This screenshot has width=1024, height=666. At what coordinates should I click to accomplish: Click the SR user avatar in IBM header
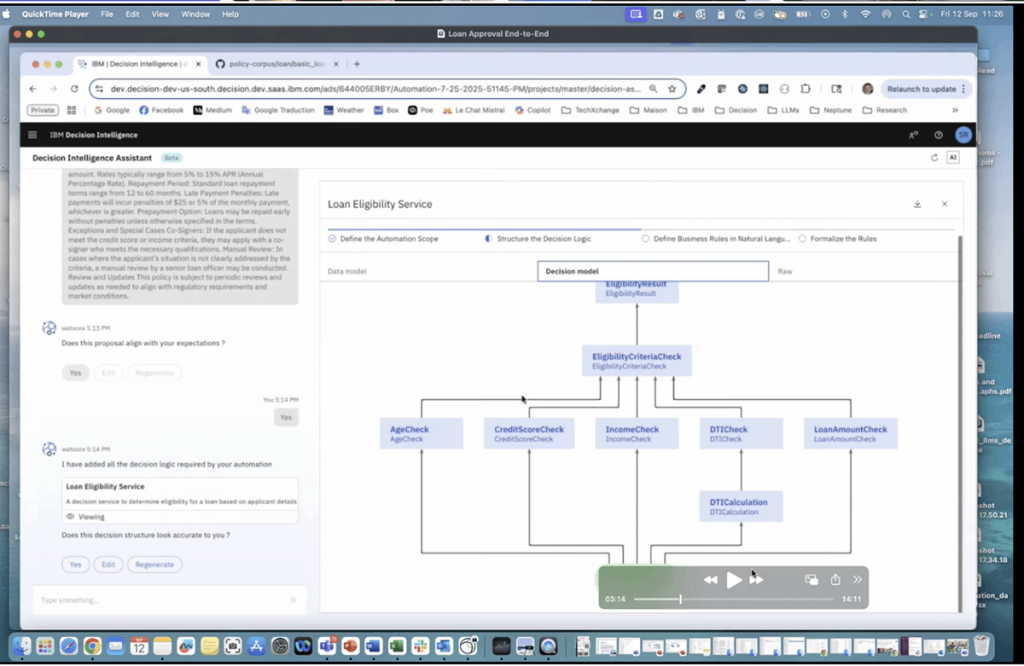[x=963, y=135]
